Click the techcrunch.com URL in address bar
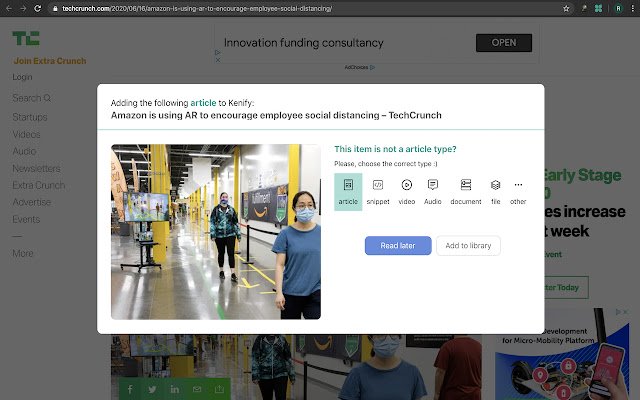Viewport: 640px width, 400px height. pos(197,8)
